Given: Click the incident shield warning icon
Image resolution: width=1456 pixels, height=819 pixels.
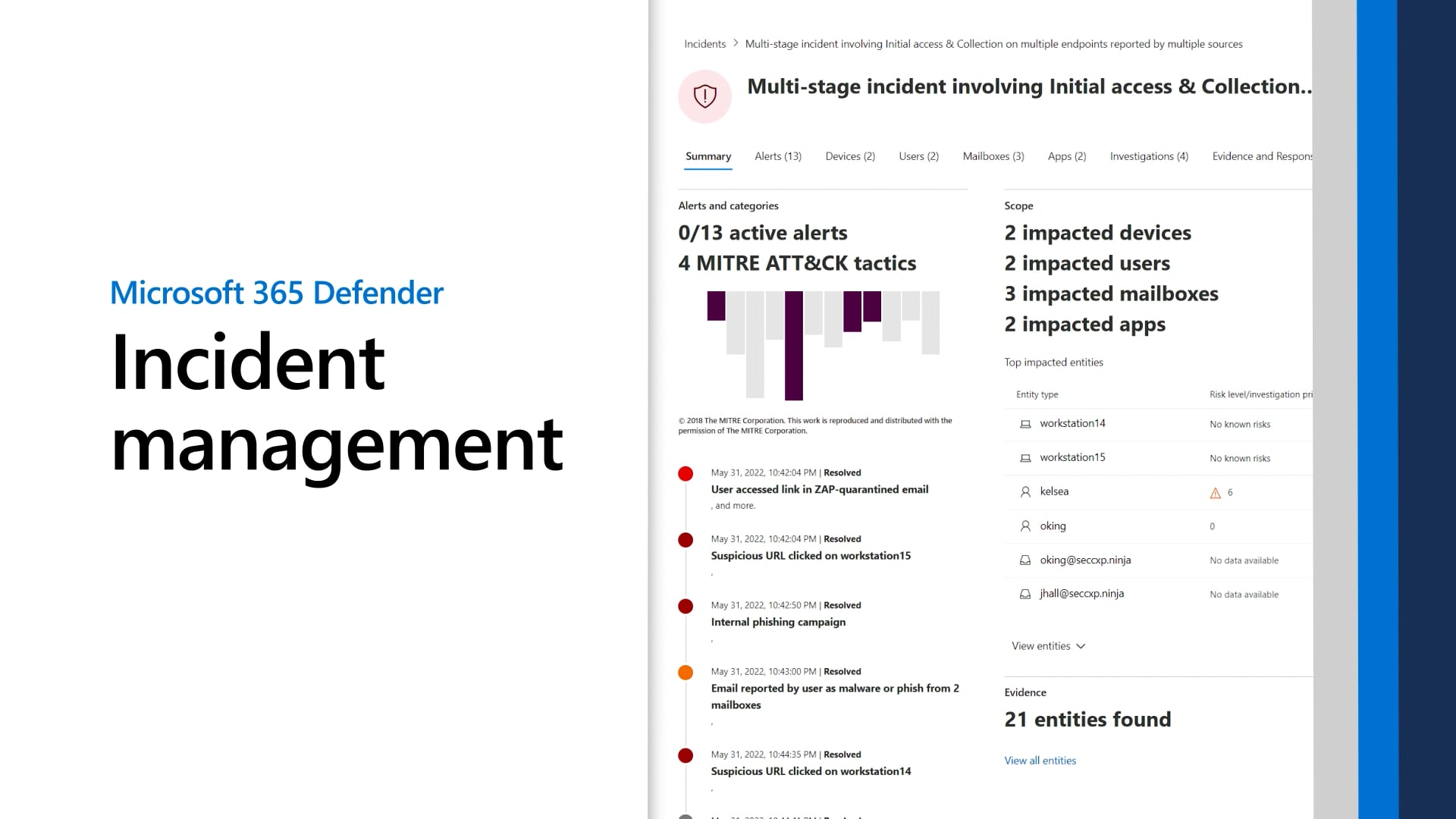Looking at the screenshot, I should [x=704, y=96].
